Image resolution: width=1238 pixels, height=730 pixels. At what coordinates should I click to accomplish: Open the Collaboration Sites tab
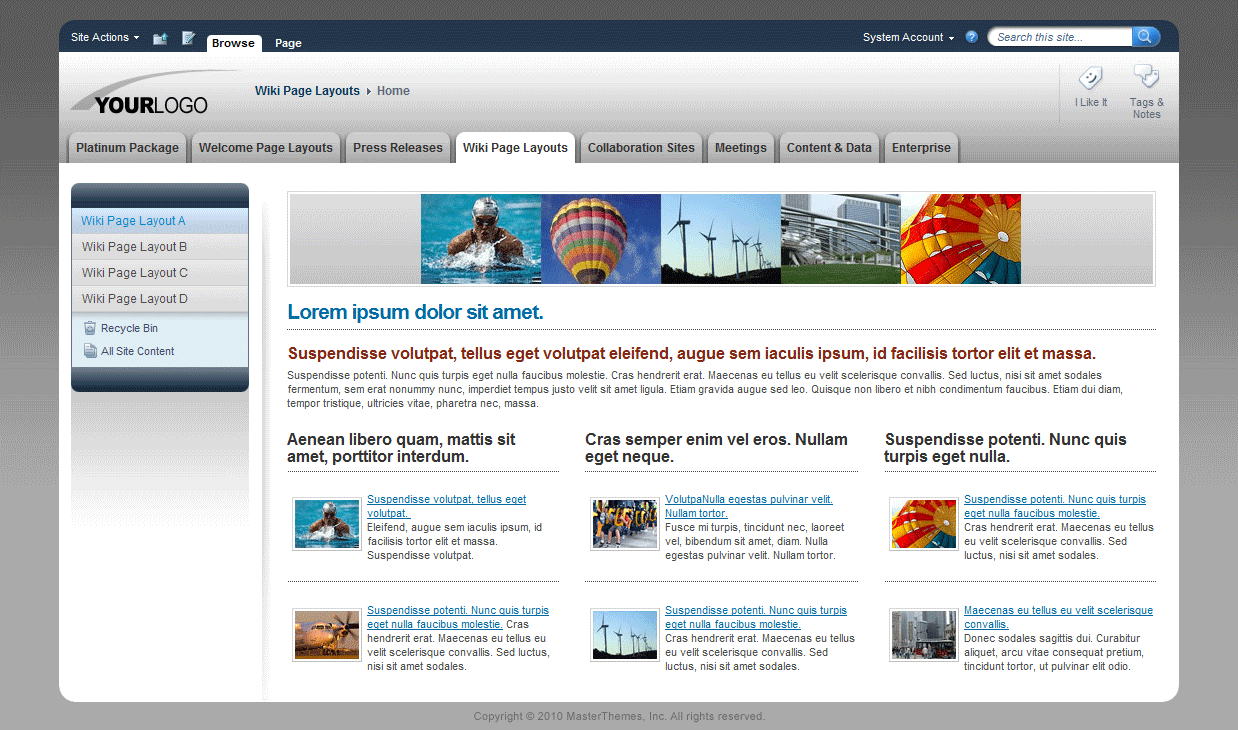tap(640, 147)
